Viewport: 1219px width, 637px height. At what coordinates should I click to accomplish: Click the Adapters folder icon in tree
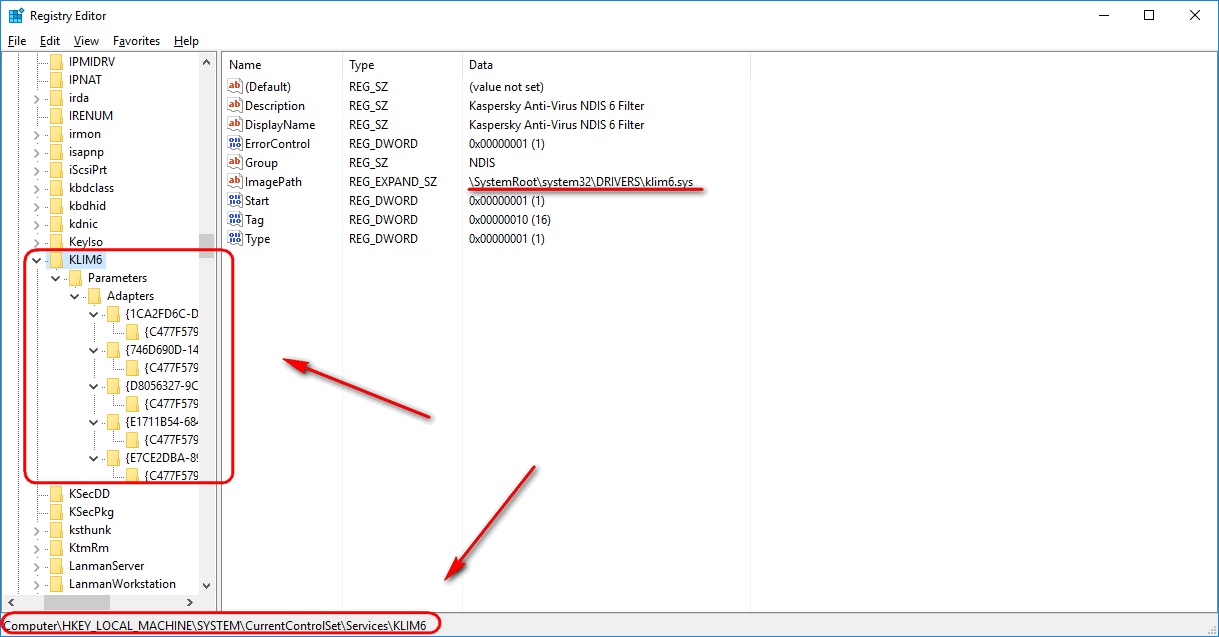[x=94, y=296]
